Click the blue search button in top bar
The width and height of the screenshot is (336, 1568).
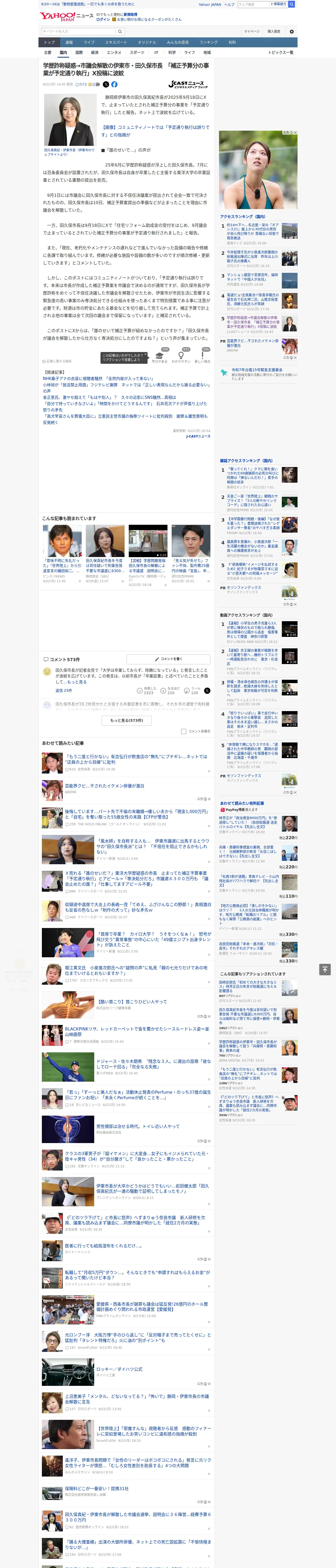tap(292, 4)
